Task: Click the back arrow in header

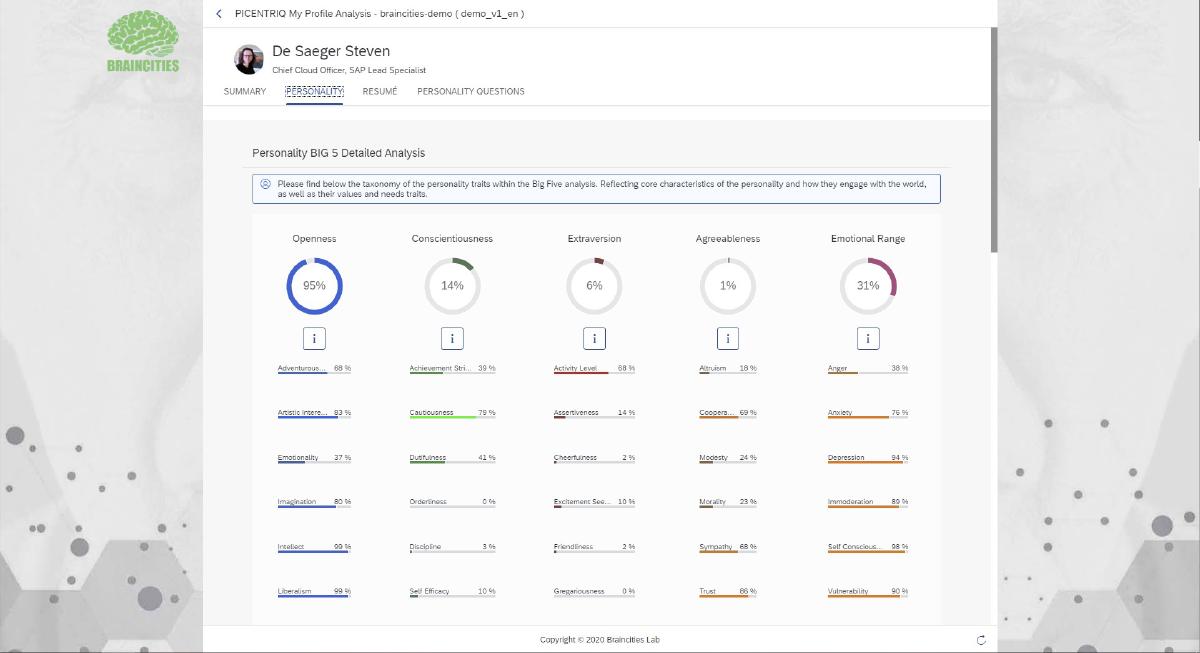Action: pos(219,14)
